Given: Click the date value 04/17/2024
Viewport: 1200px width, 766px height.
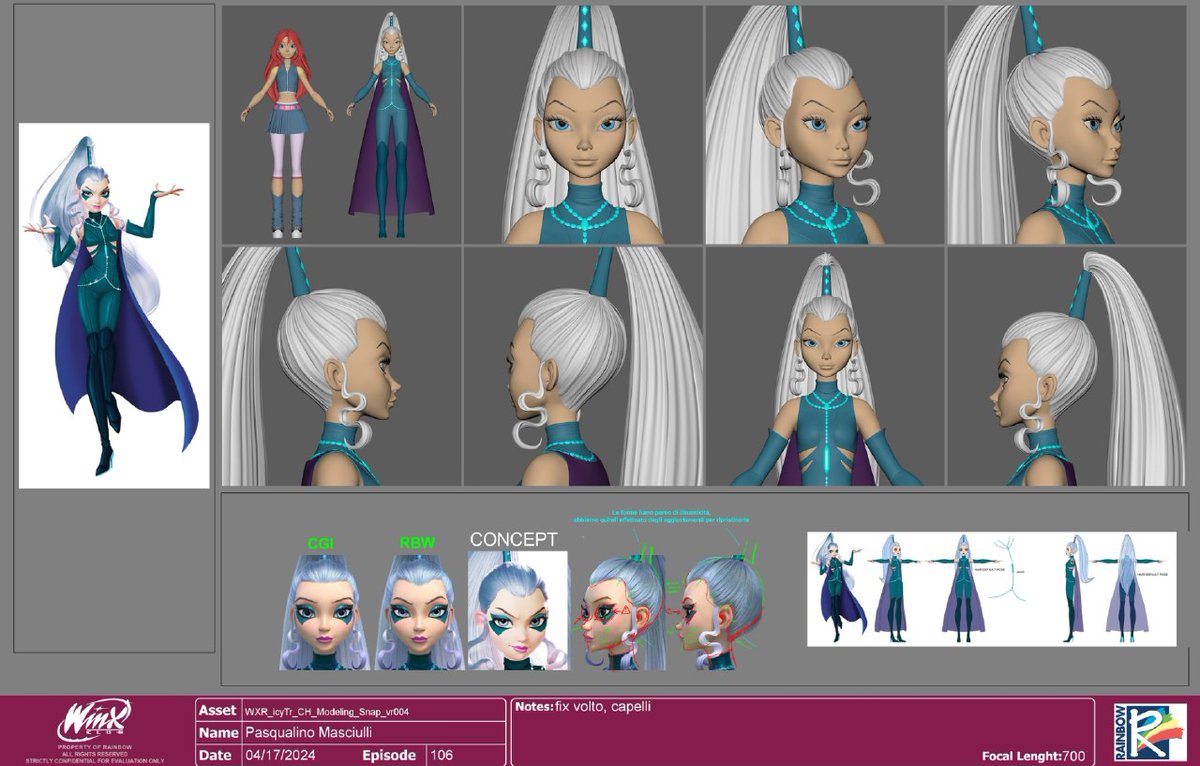Looking at the screenshot, I should click(x=282, y=756).
